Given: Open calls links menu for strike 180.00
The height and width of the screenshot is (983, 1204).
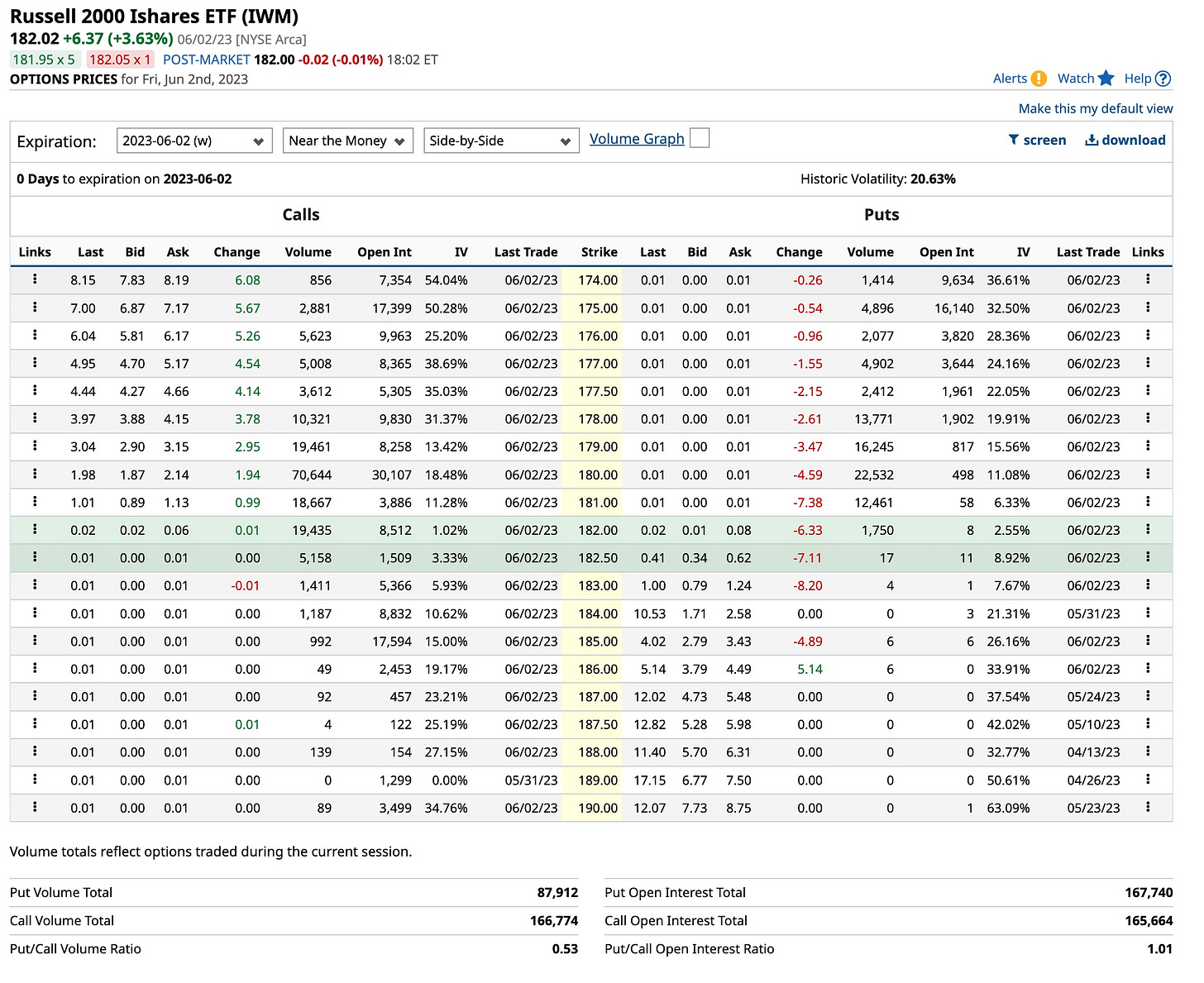Looking at the screenshot, I should tap(35, 474).
